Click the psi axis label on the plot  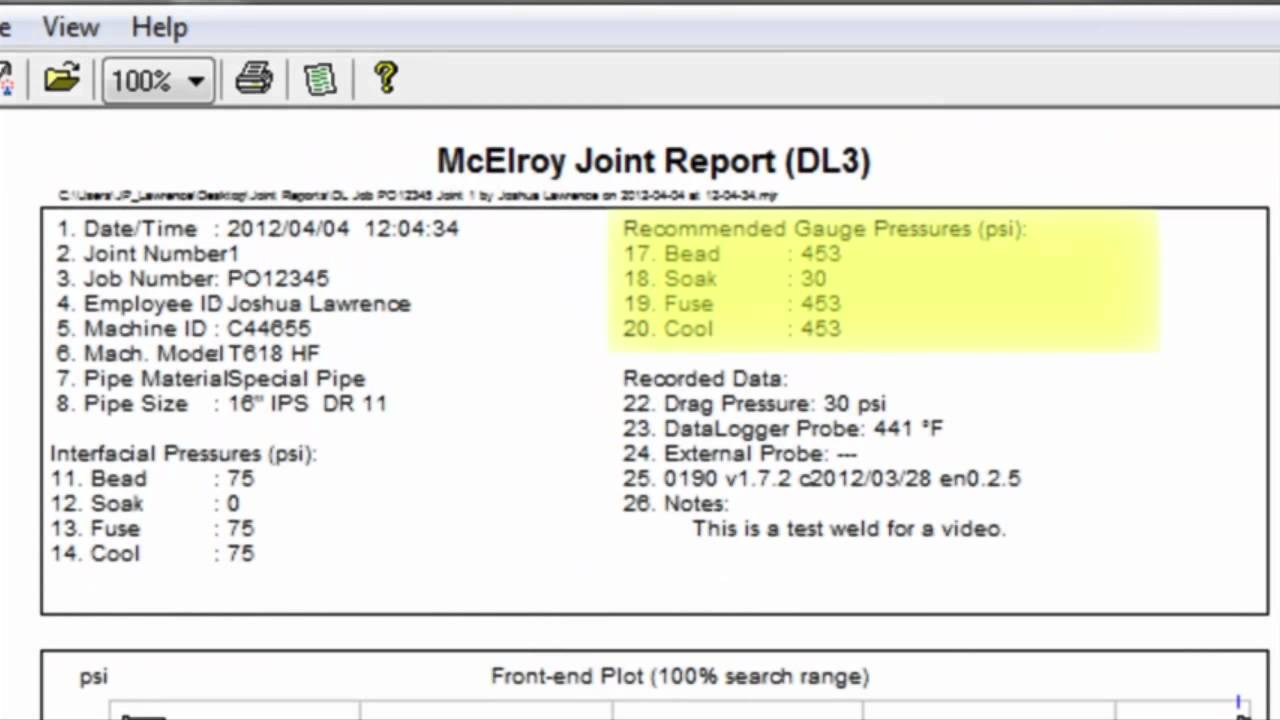(x=94, y=678)
